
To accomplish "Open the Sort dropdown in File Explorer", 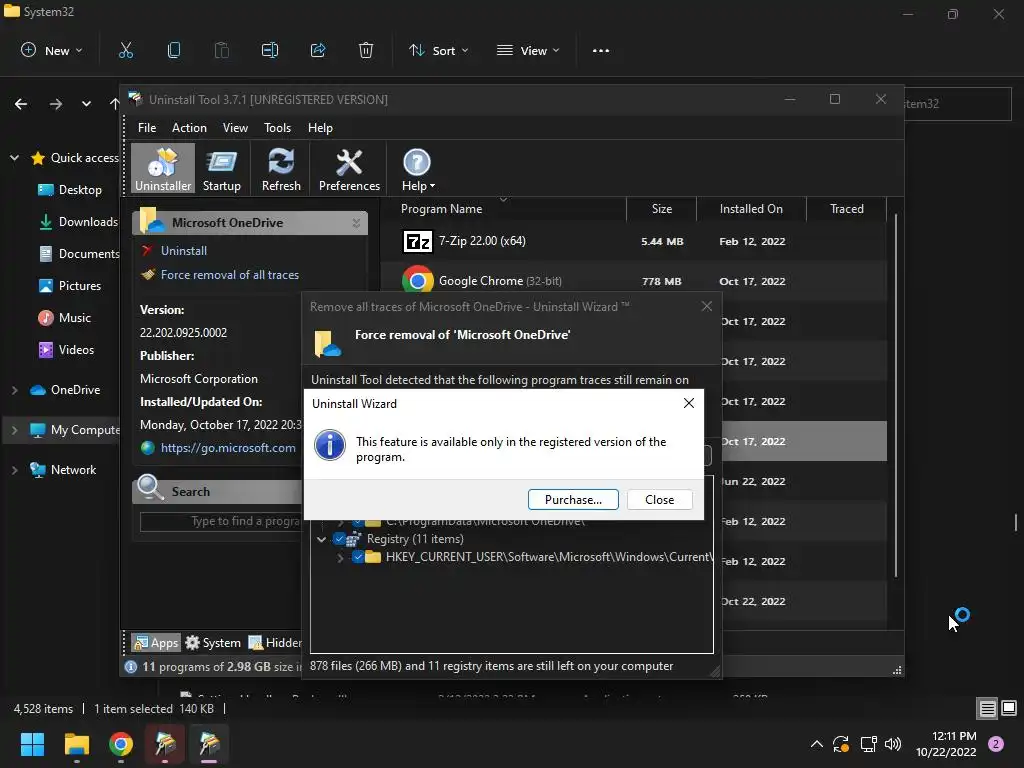I will [438, 50].
